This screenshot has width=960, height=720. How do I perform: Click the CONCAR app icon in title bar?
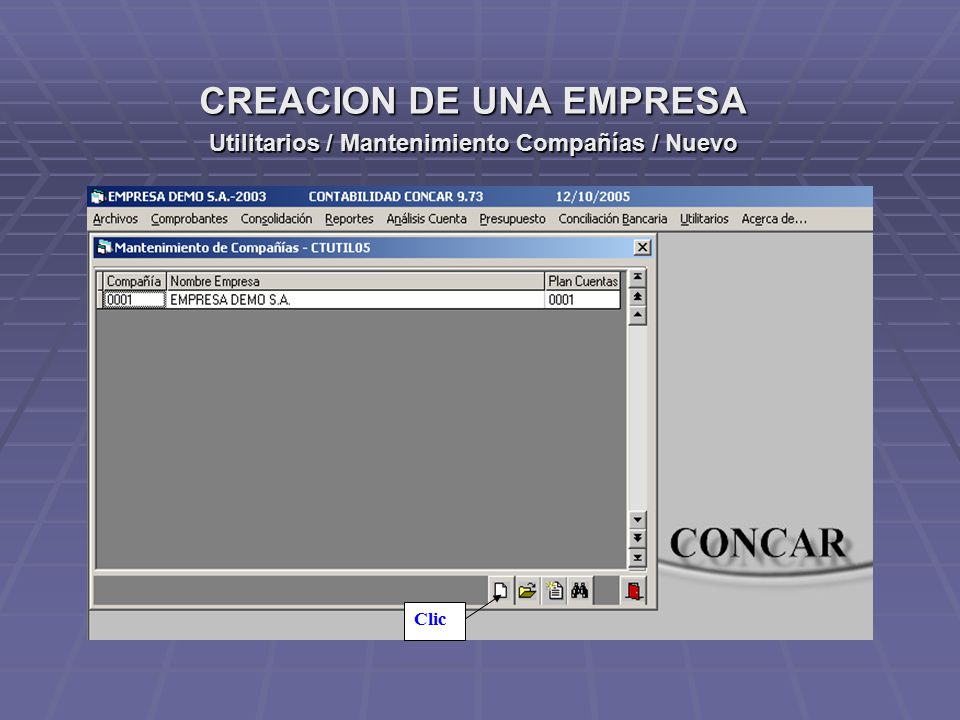pyautogui.click(x=98, y=197)
